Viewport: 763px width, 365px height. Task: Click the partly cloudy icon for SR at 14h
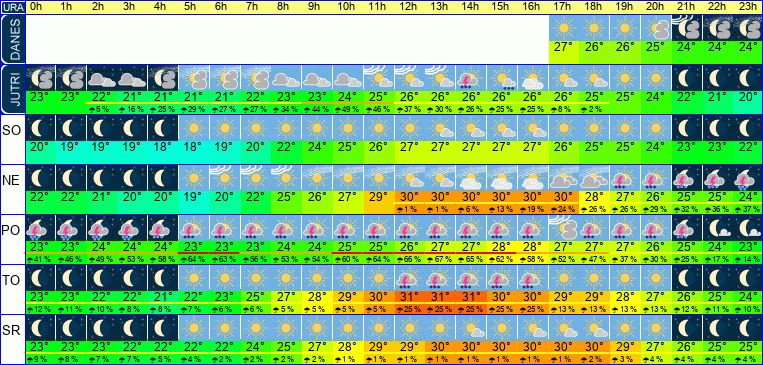coord(472,328)
